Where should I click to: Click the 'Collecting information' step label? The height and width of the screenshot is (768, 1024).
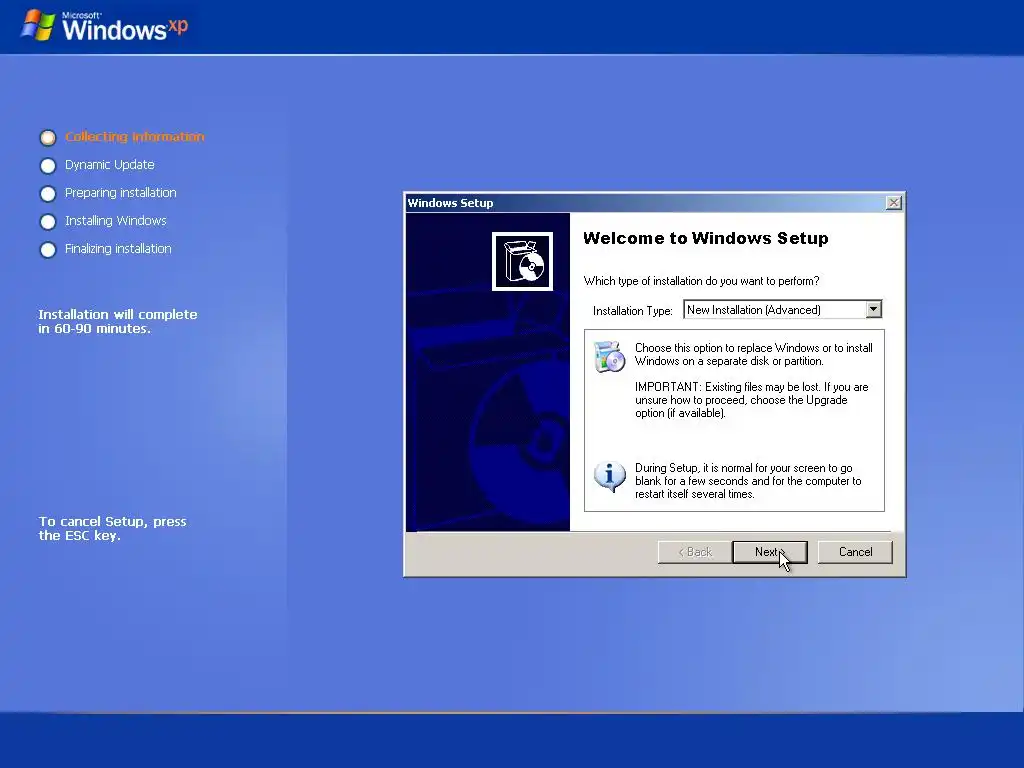point(135,136)
